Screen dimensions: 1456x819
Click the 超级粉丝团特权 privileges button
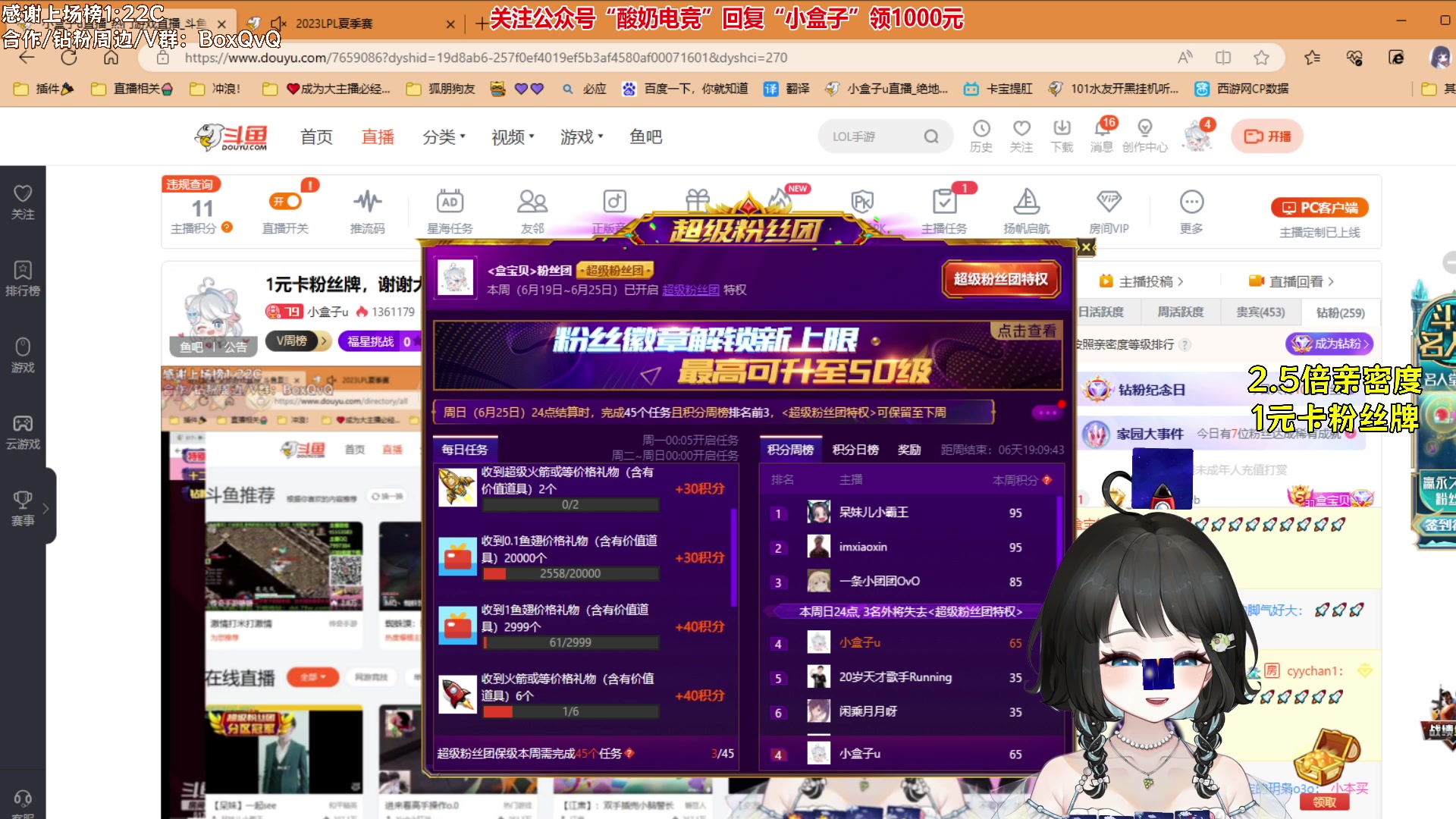point(1000,279)
